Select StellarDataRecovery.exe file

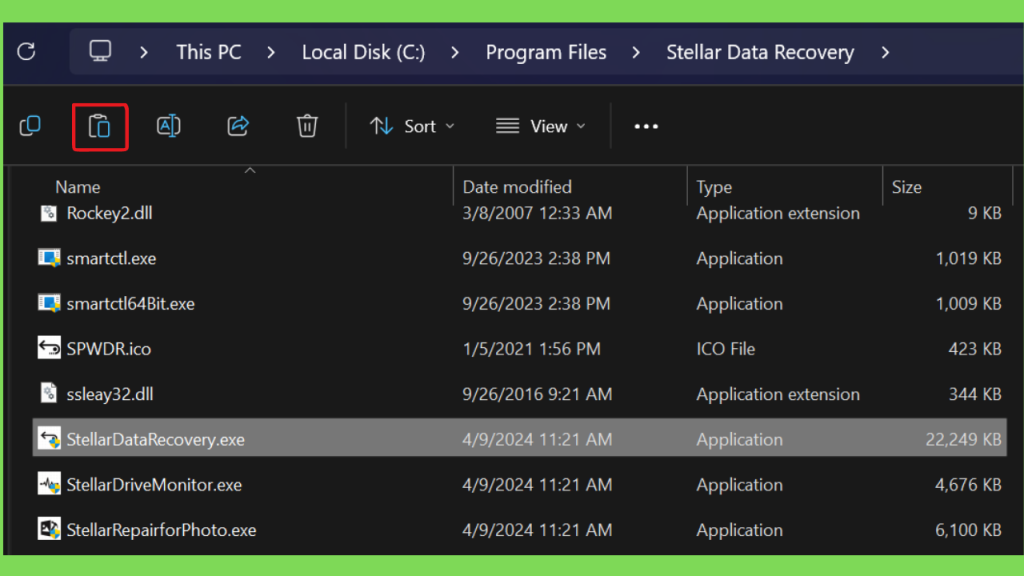click(x=155, y=439)
